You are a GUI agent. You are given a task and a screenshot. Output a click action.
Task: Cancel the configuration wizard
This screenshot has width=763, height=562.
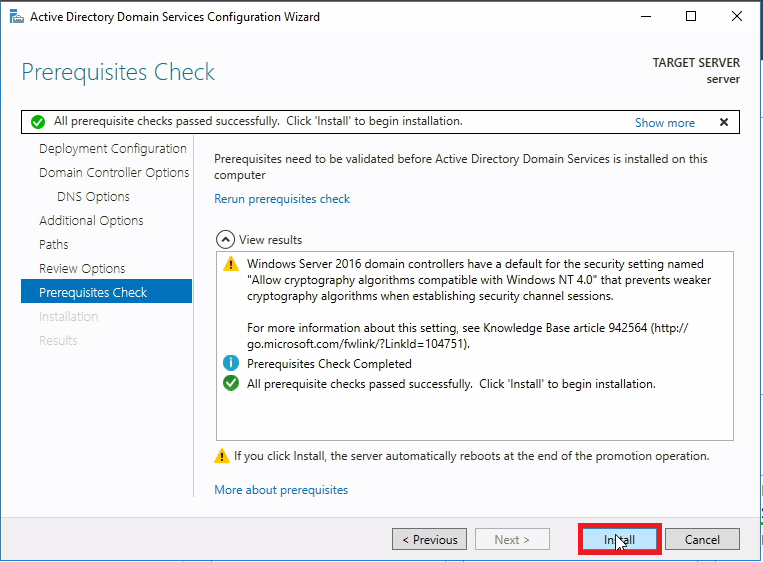click(702, 540)
